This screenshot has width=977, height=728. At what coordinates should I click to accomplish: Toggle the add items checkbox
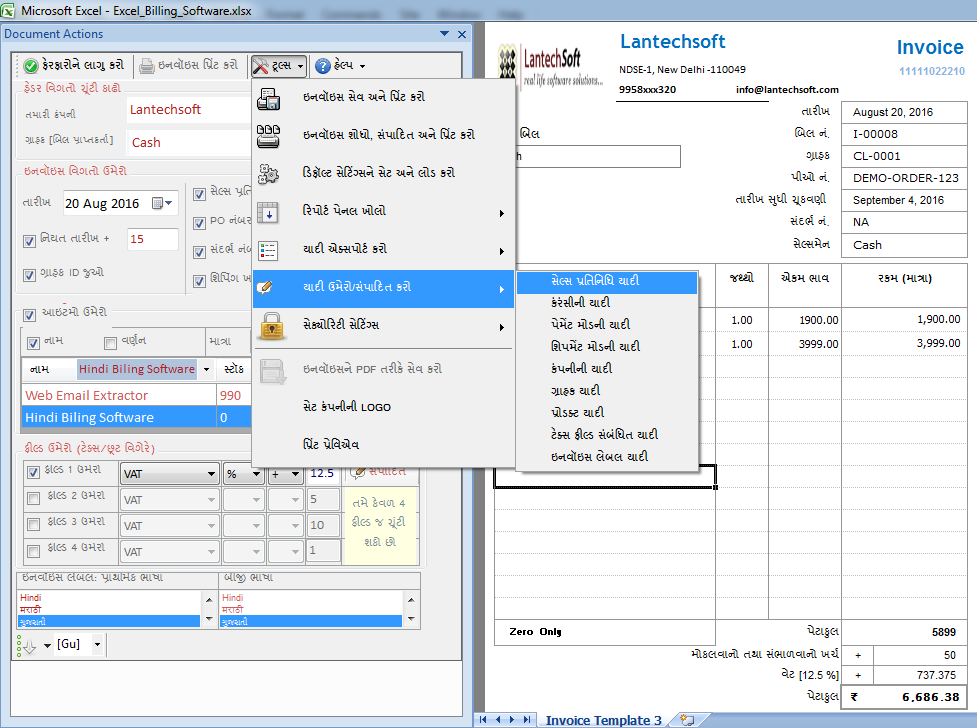[x=29, y=315]
